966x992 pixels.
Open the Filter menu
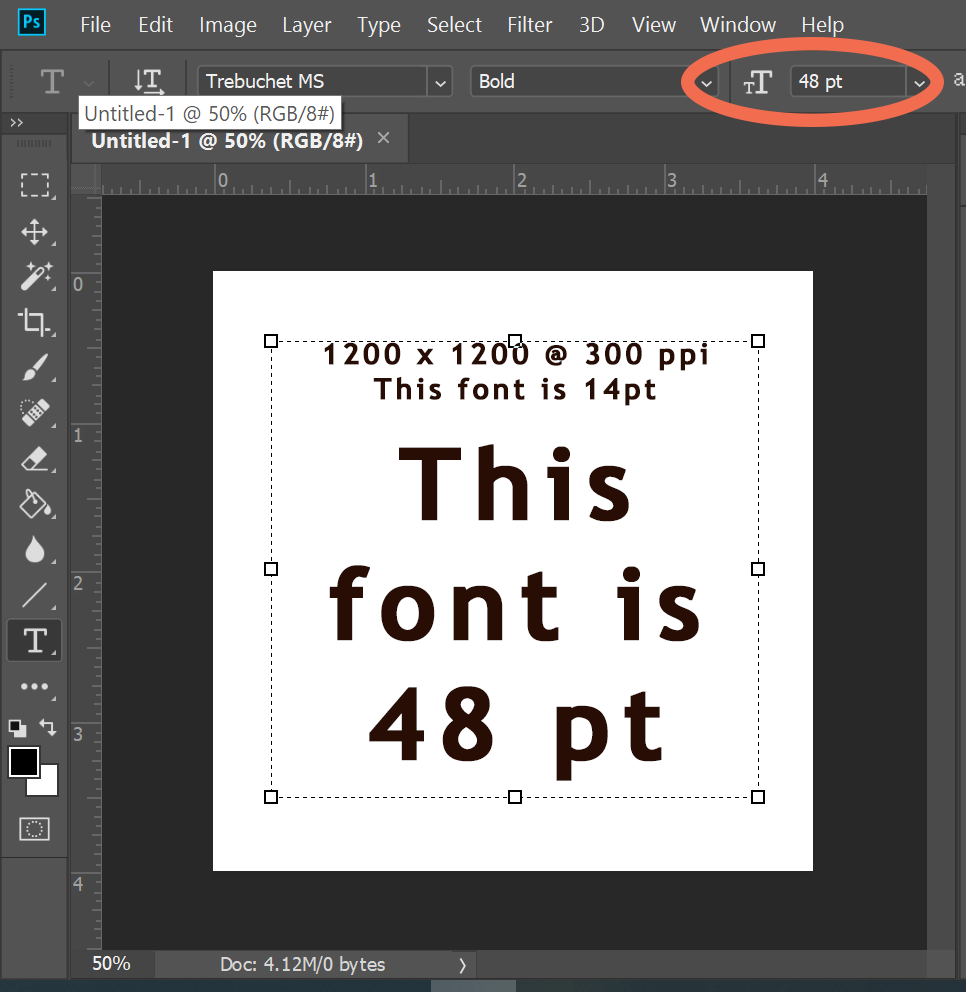[x=530, y=24]
